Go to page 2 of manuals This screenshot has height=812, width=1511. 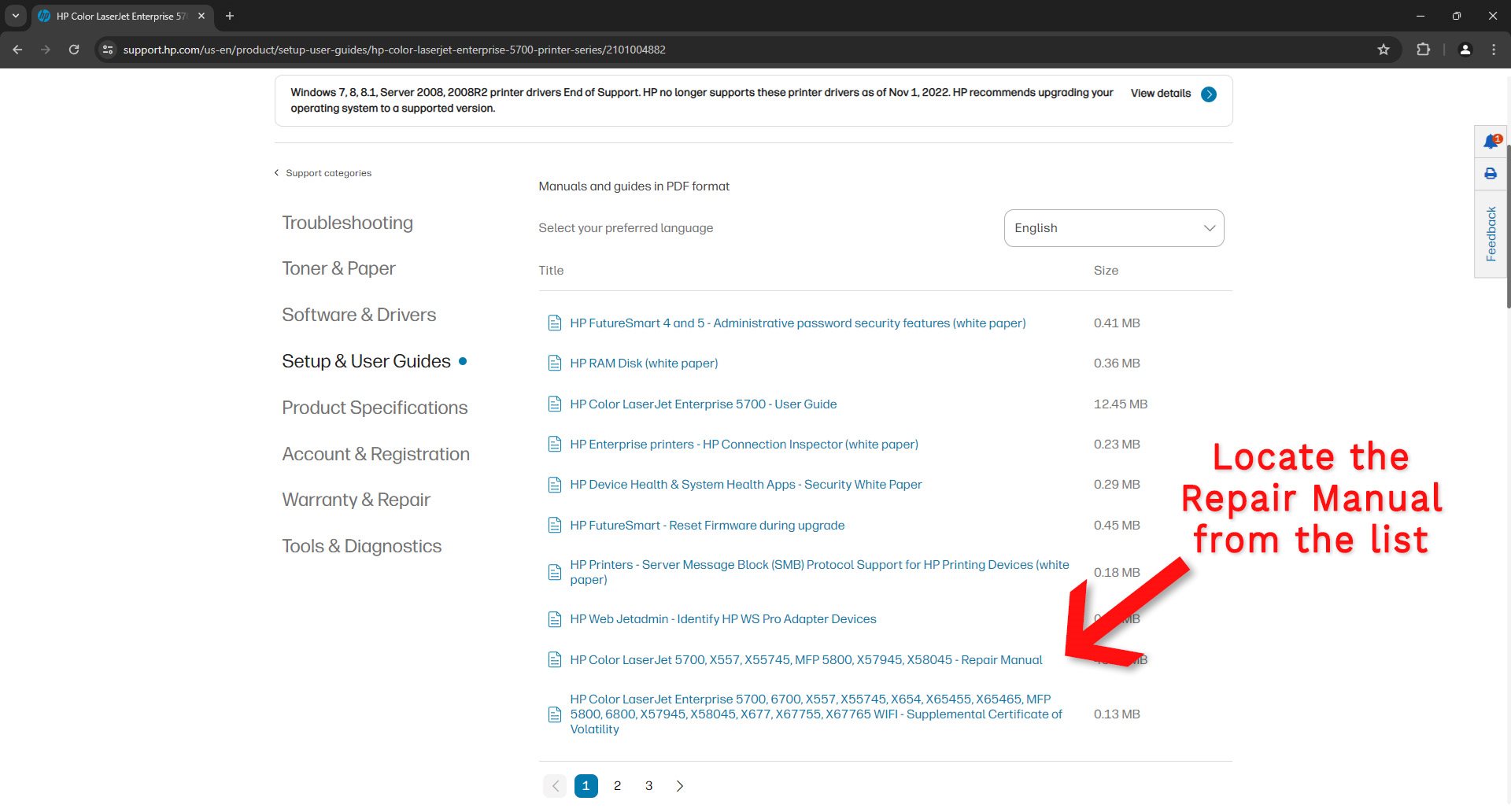617,786
